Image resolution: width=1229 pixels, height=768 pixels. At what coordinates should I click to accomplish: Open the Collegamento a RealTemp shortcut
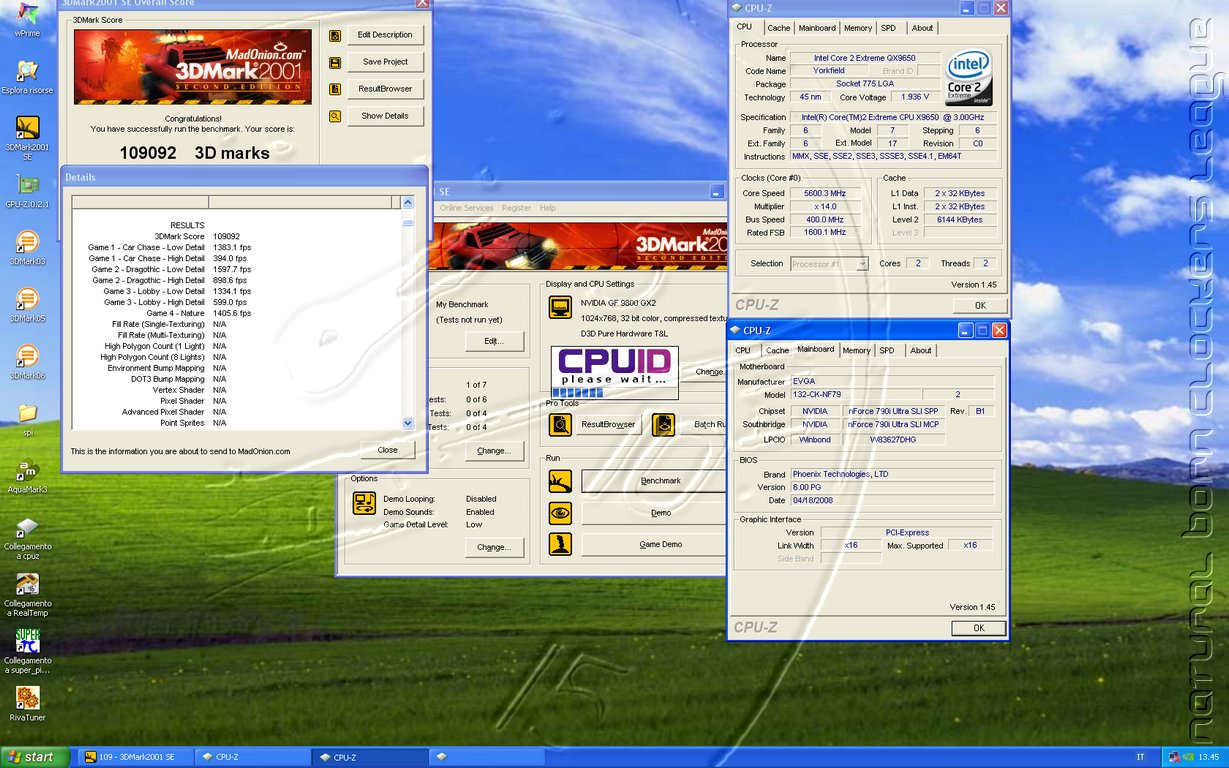27,594
